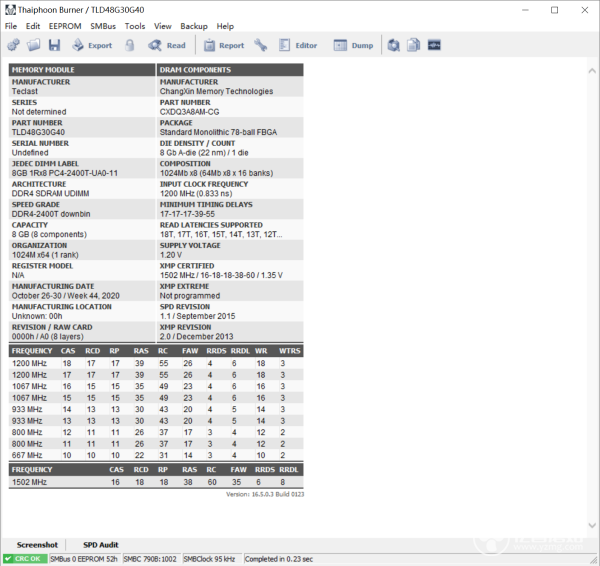This screenshot has height=566, width=600.
Task: Click the gears configuration toolbar icon
Action: click(13, 45)
